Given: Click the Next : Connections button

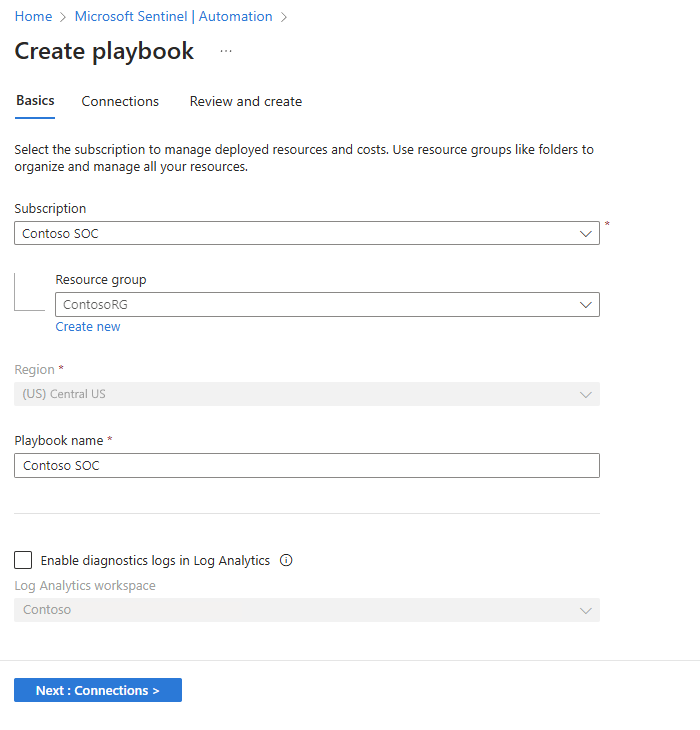Looking at the screenshot, I should pos(98,690).
